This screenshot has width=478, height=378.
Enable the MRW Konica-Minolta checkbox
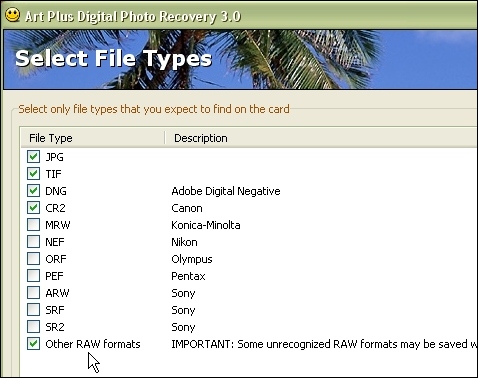pos(33,225)
